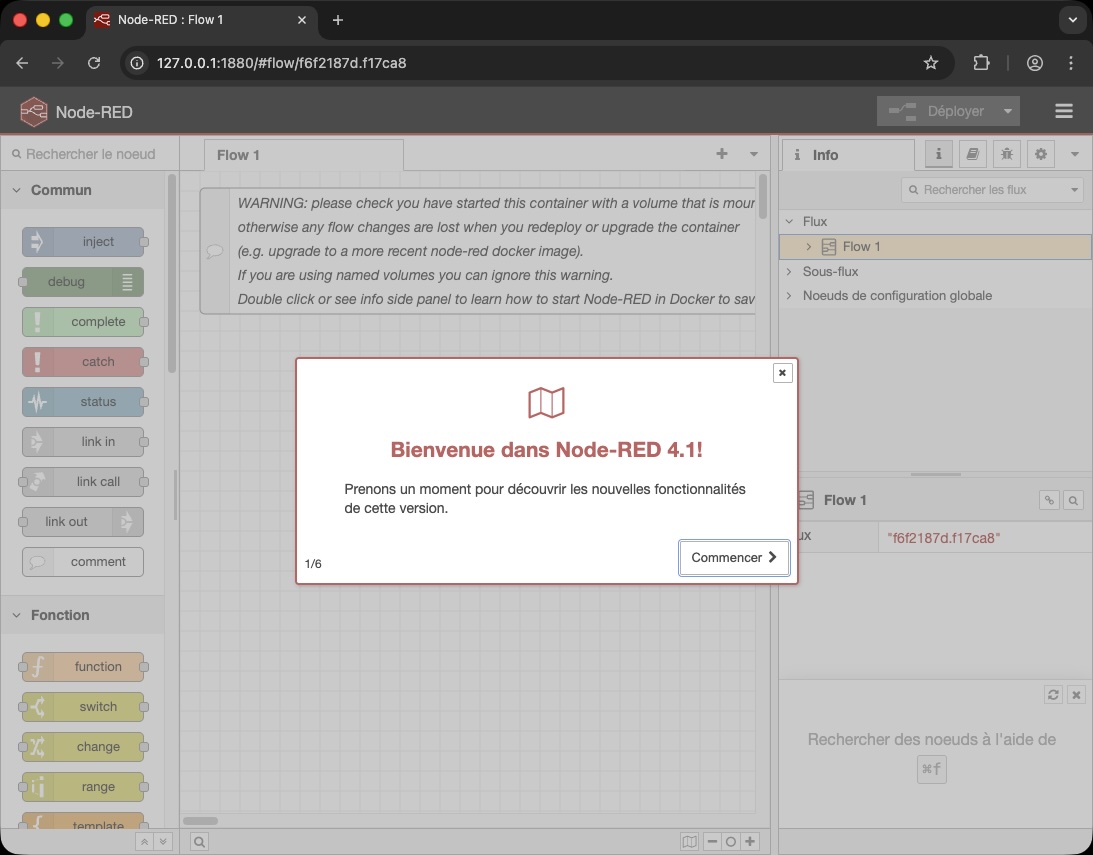Zoom in on the workspace with the plus icon
1093x855 pixels.
(749, 841)
